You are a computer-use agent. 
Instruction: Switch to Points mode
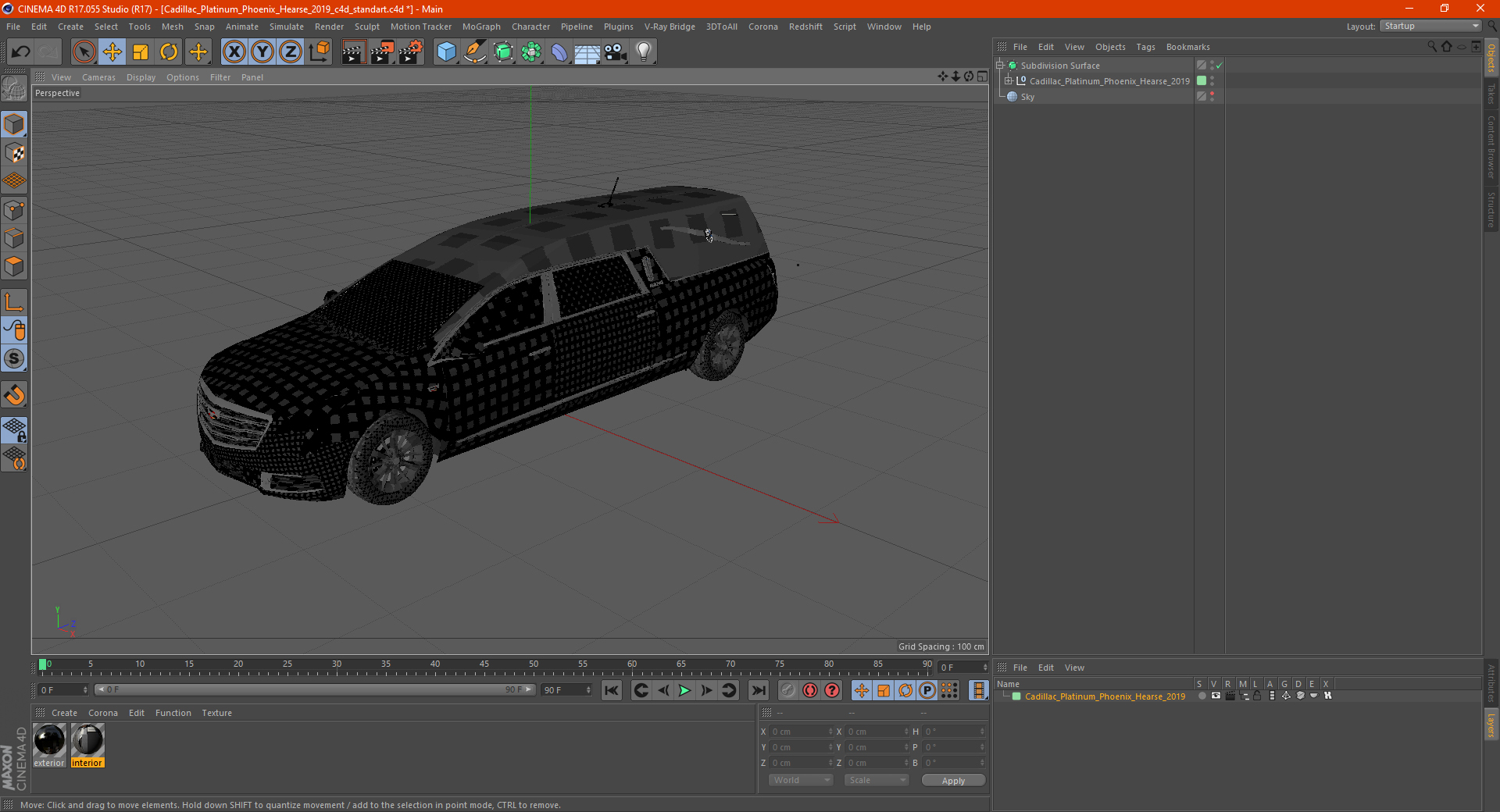pyautogui.click(x=14, y=210)
